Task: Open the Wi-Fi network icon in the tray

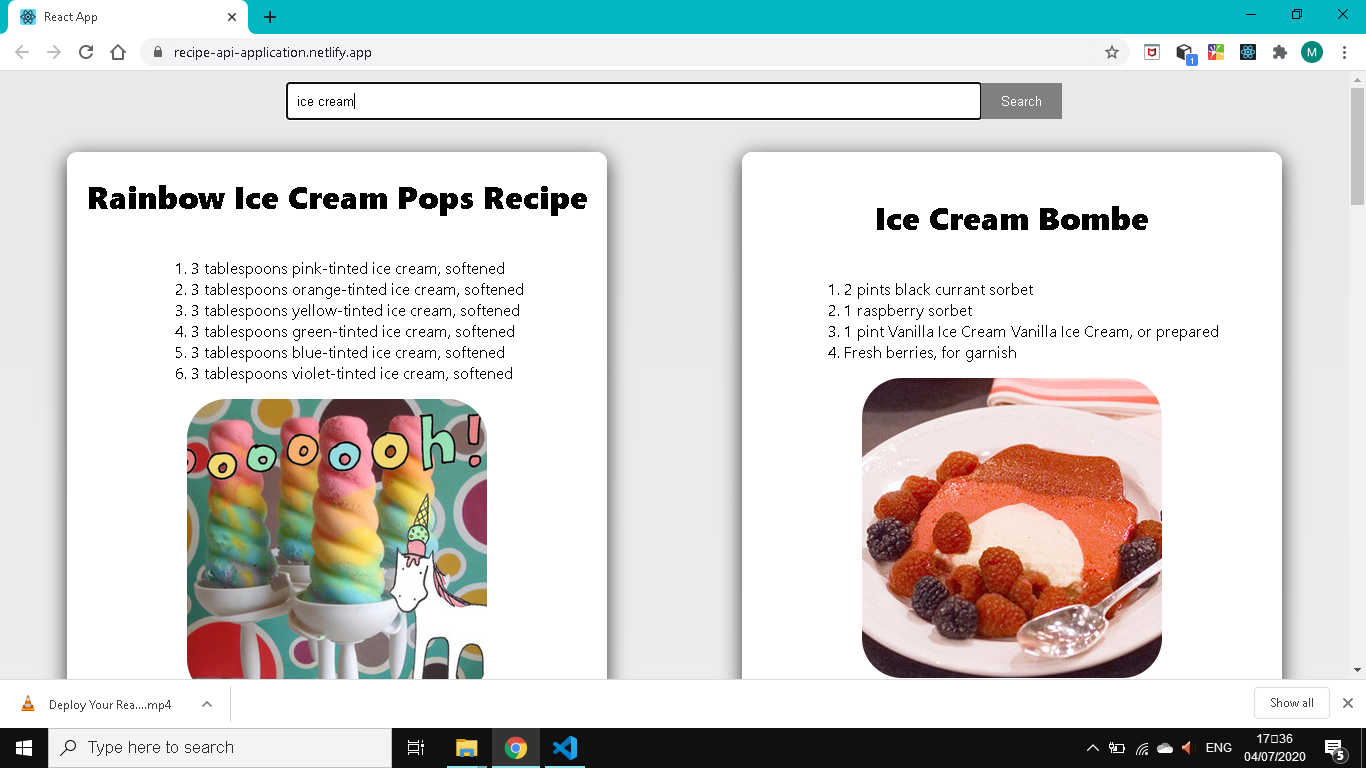Action: pyautogui.click(x=1142, y=748)
